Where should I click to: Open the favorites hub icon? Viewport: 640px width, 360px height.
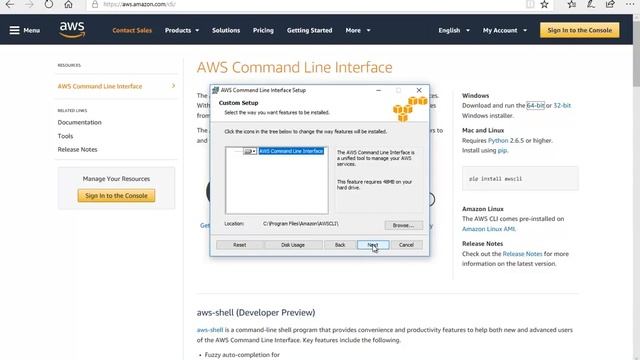(x=571, y=4)
